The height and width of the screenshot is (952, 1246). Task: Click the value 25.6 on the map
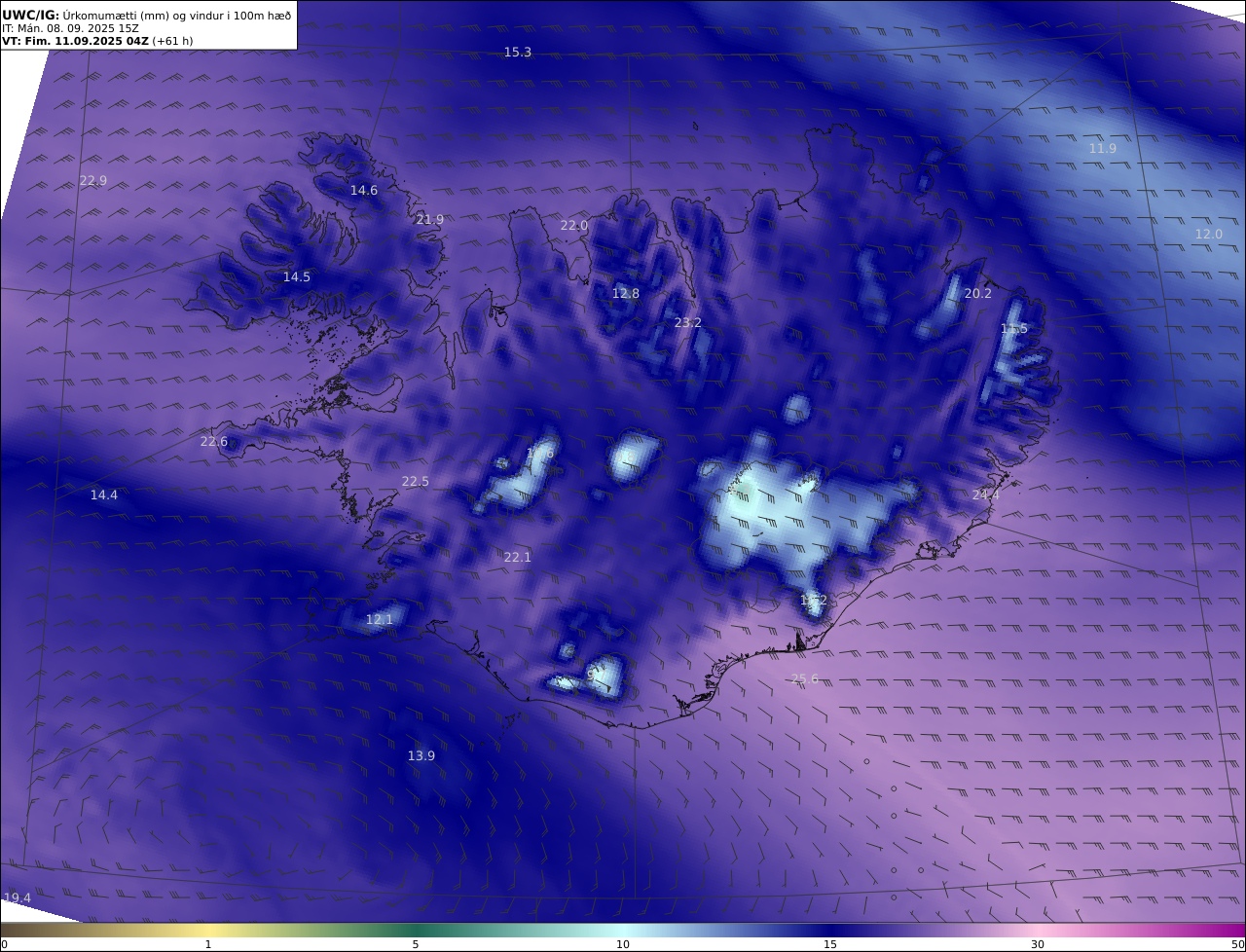point(805,679)
